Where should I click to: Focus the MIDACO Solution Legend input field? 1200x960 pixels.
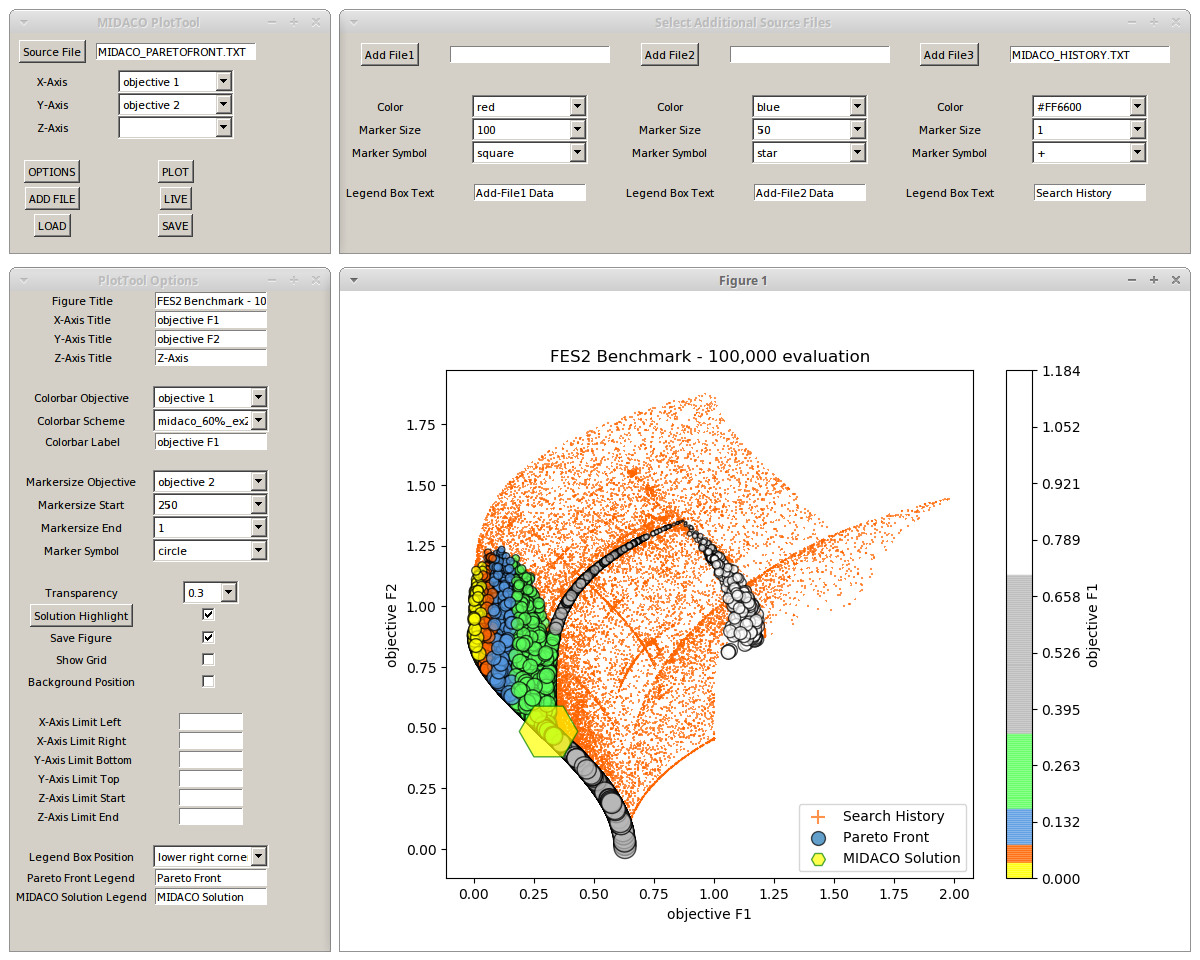point(211,897)
